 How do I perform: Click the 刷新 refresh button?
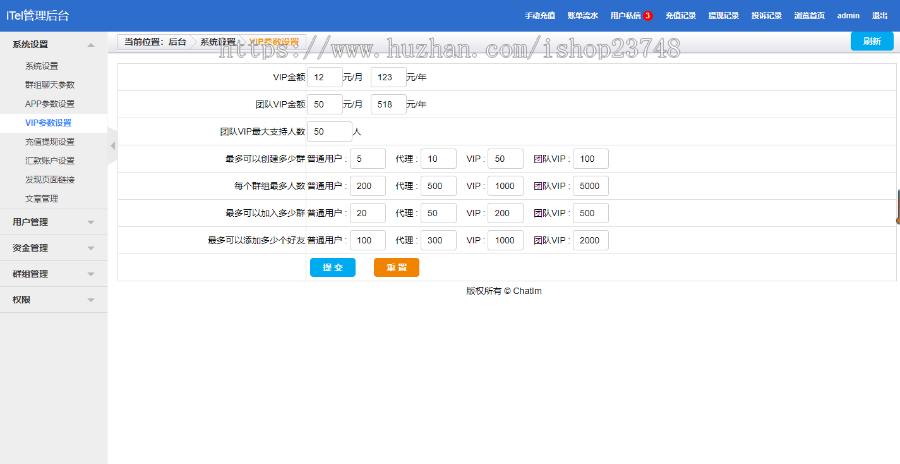[x=871, y=41]
